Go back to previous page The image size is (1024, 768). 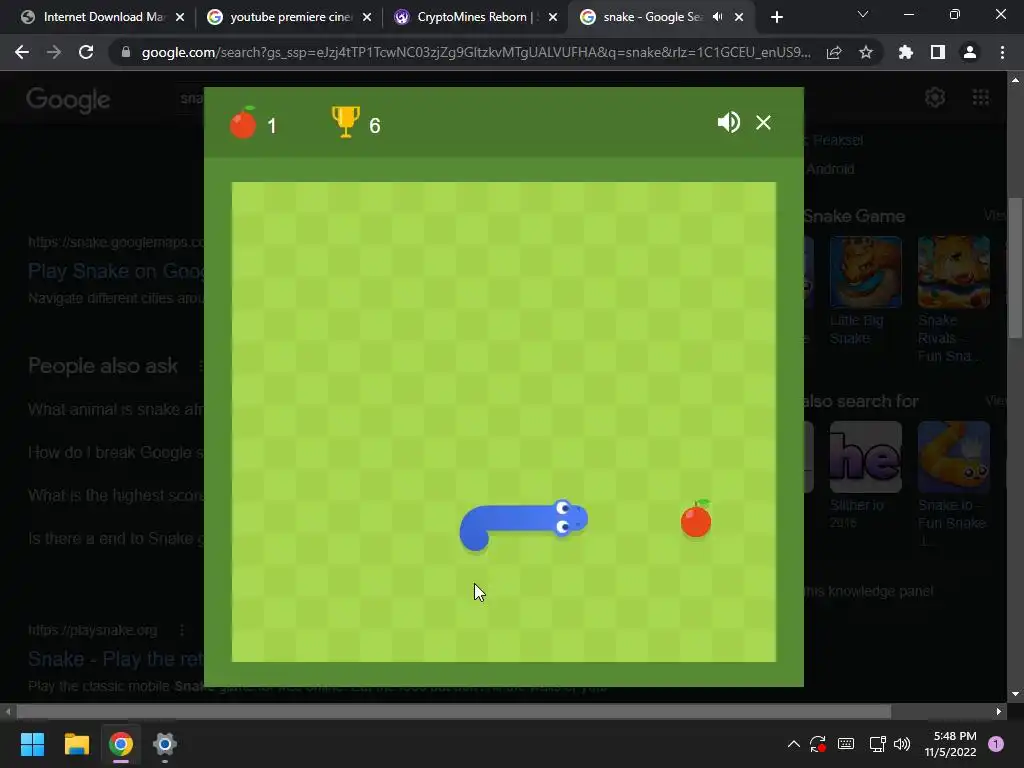click(22, 52)
